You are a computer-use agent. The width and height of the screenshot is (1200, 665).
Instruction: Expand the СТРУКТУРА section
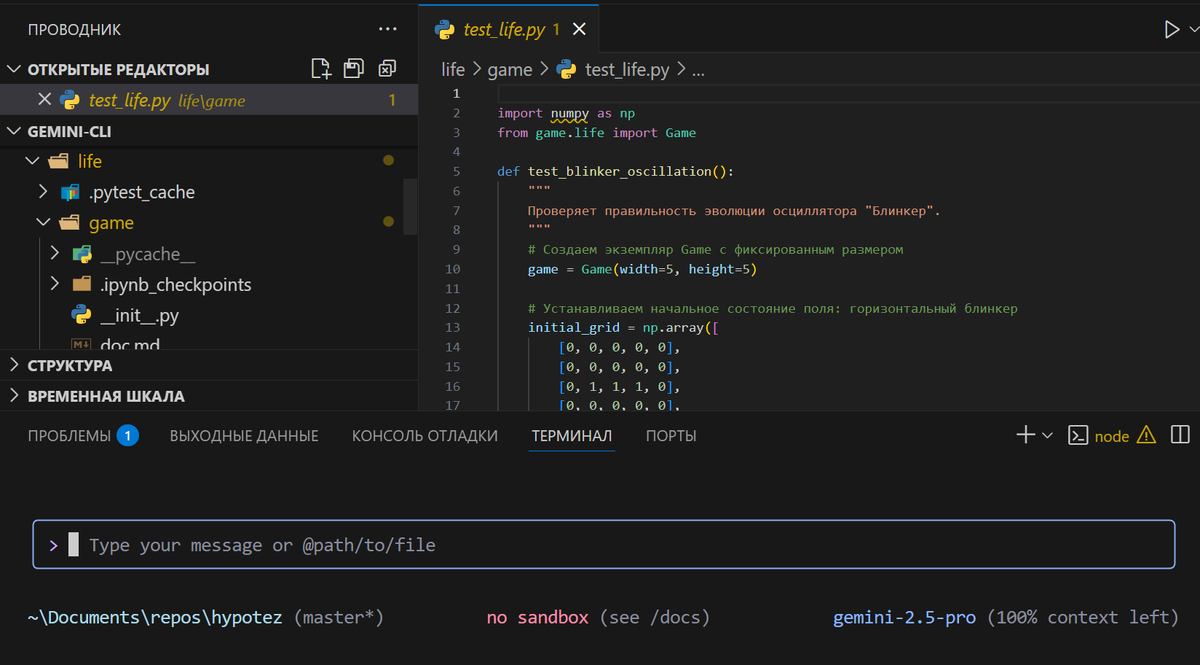pyautogui.click(x=208, y=365)
